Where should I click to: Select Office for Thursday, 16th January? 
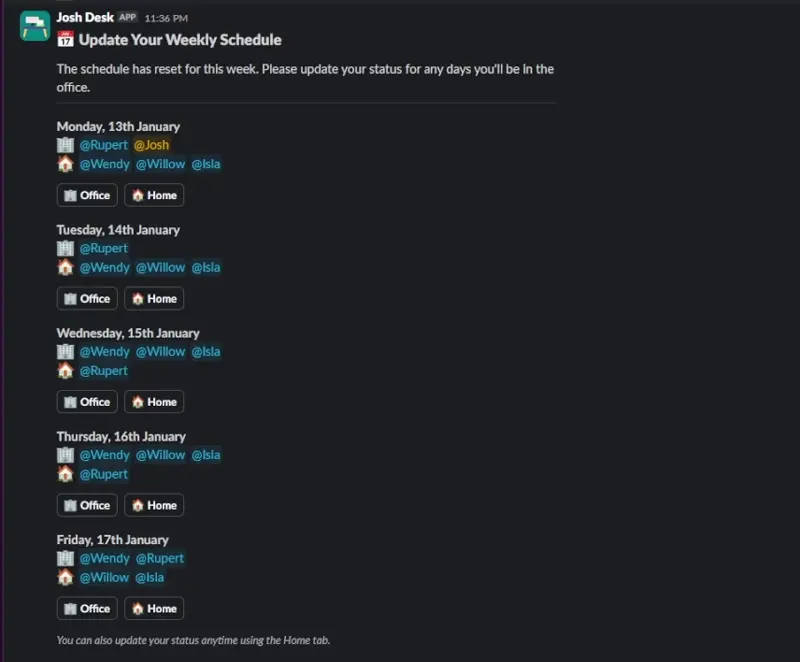click(87, 505)
